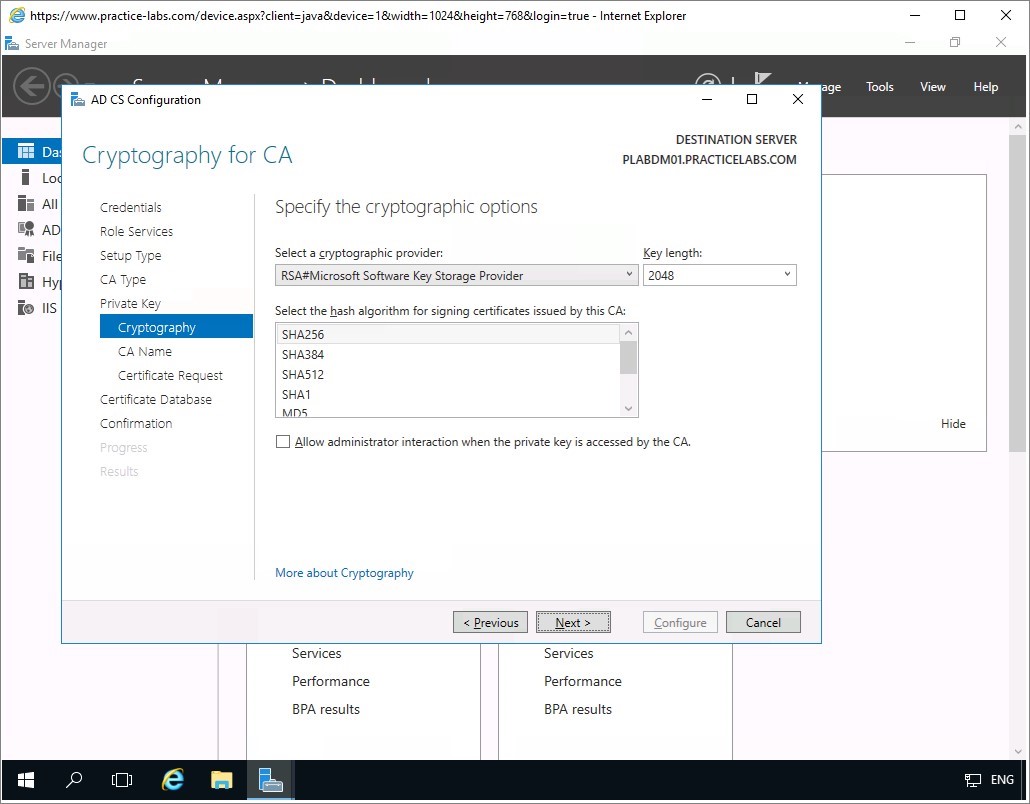Open File services sidebar icon
Viewport: 1030px width, 804px height.
coord(26,255)
